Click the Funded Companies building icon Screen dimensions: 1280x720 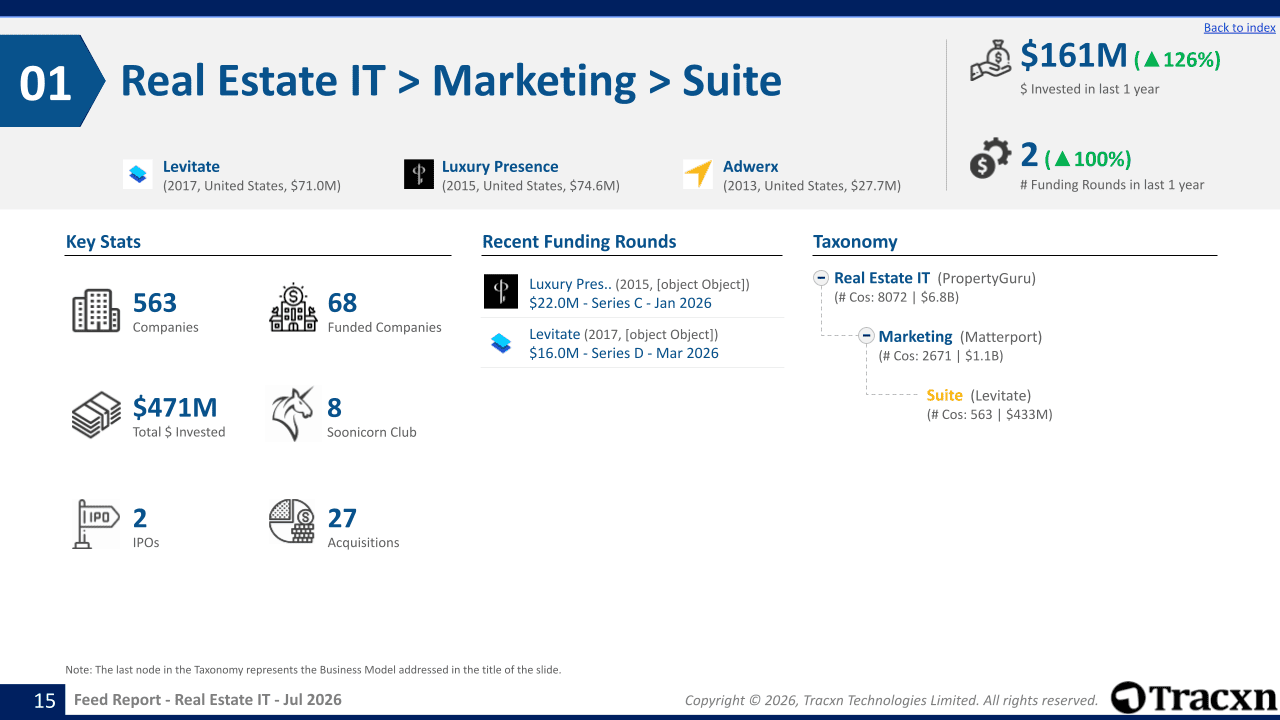pyautogui.click(x=293, y=308)
